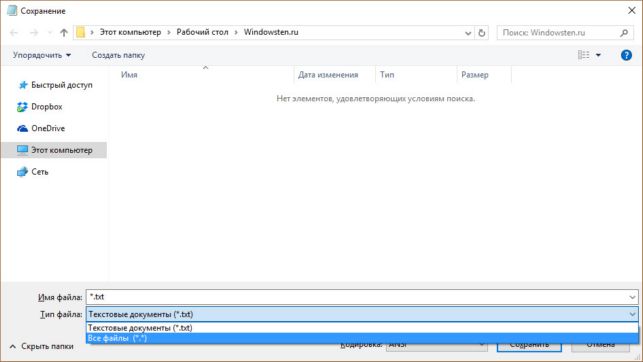
Task: Expand address bar history dropdown
Action: point(468,33)
